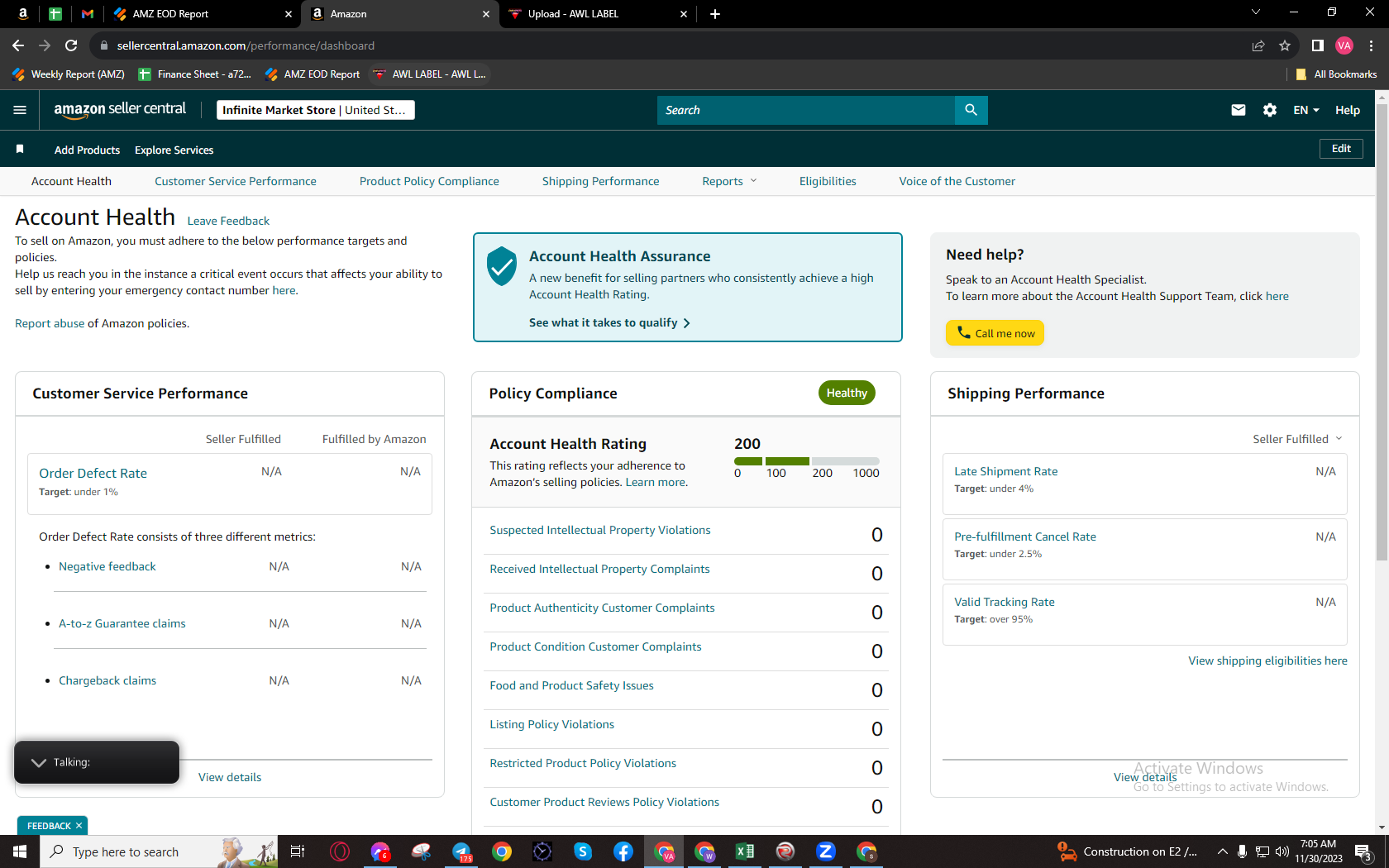Viewport: 1389px width, 868px height.
Task: Open the Infinite Market Store account switcher
Action: coord(316,110)
